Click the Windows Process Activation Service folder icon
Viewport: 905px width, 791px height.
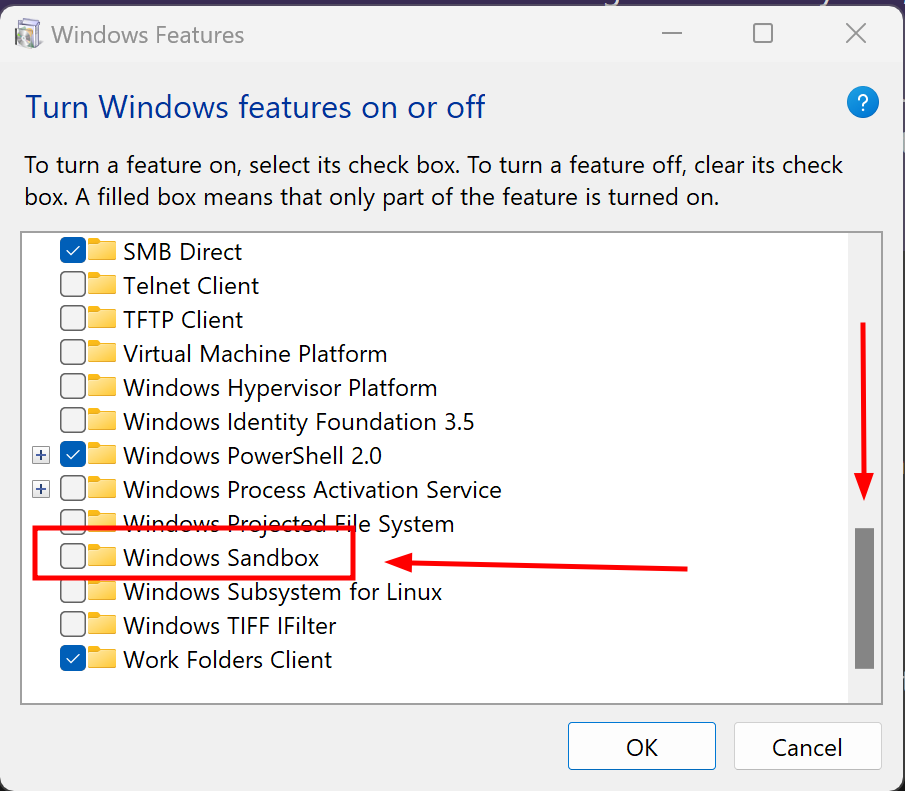(x=102, y=488)
